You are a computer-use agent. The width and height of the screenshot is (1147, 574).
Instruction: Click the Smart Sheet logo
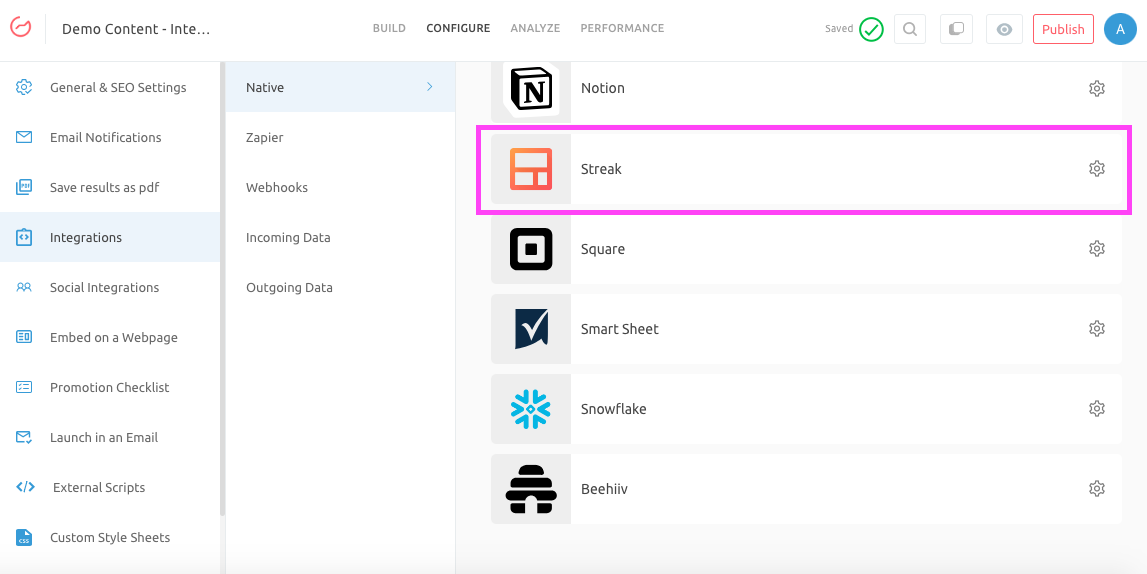pyautogui.click(x=531, y=328)
